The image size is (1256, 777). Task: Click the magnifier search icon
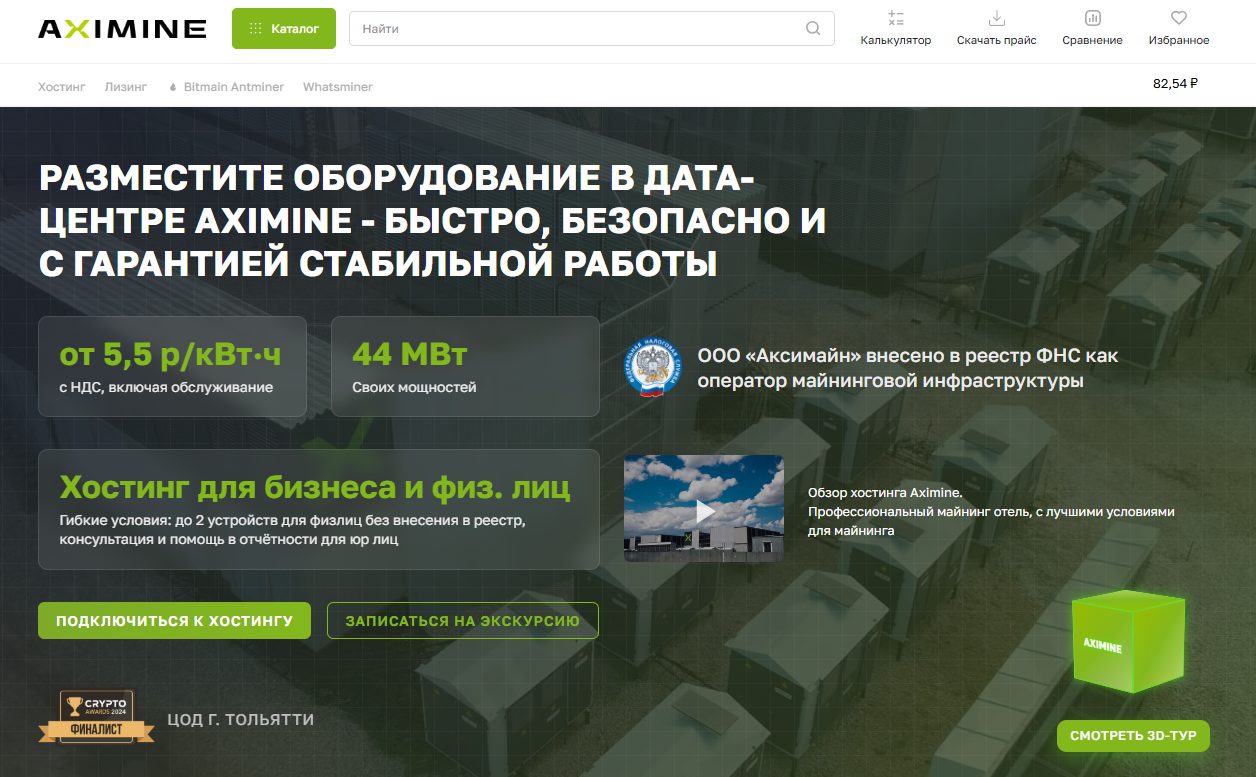click(813, 29)
